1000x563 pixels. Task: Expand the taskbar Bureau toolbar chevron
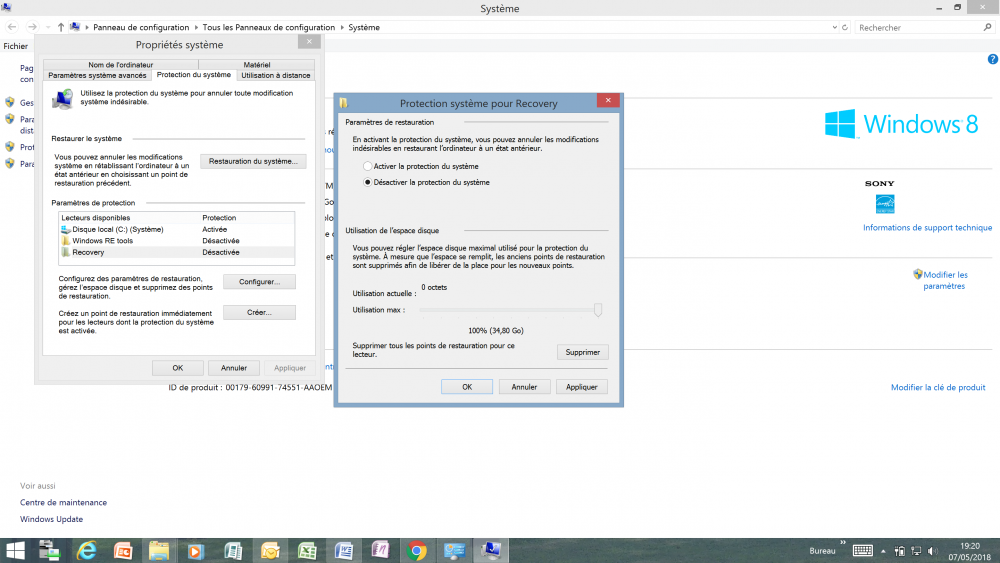[x=843, y=543]
